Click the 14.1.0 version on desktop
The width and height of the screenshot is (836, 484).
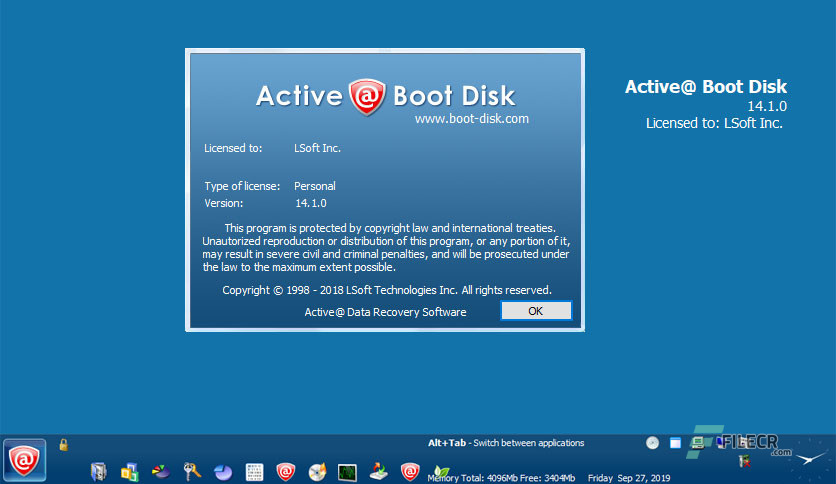coord(767,106)
